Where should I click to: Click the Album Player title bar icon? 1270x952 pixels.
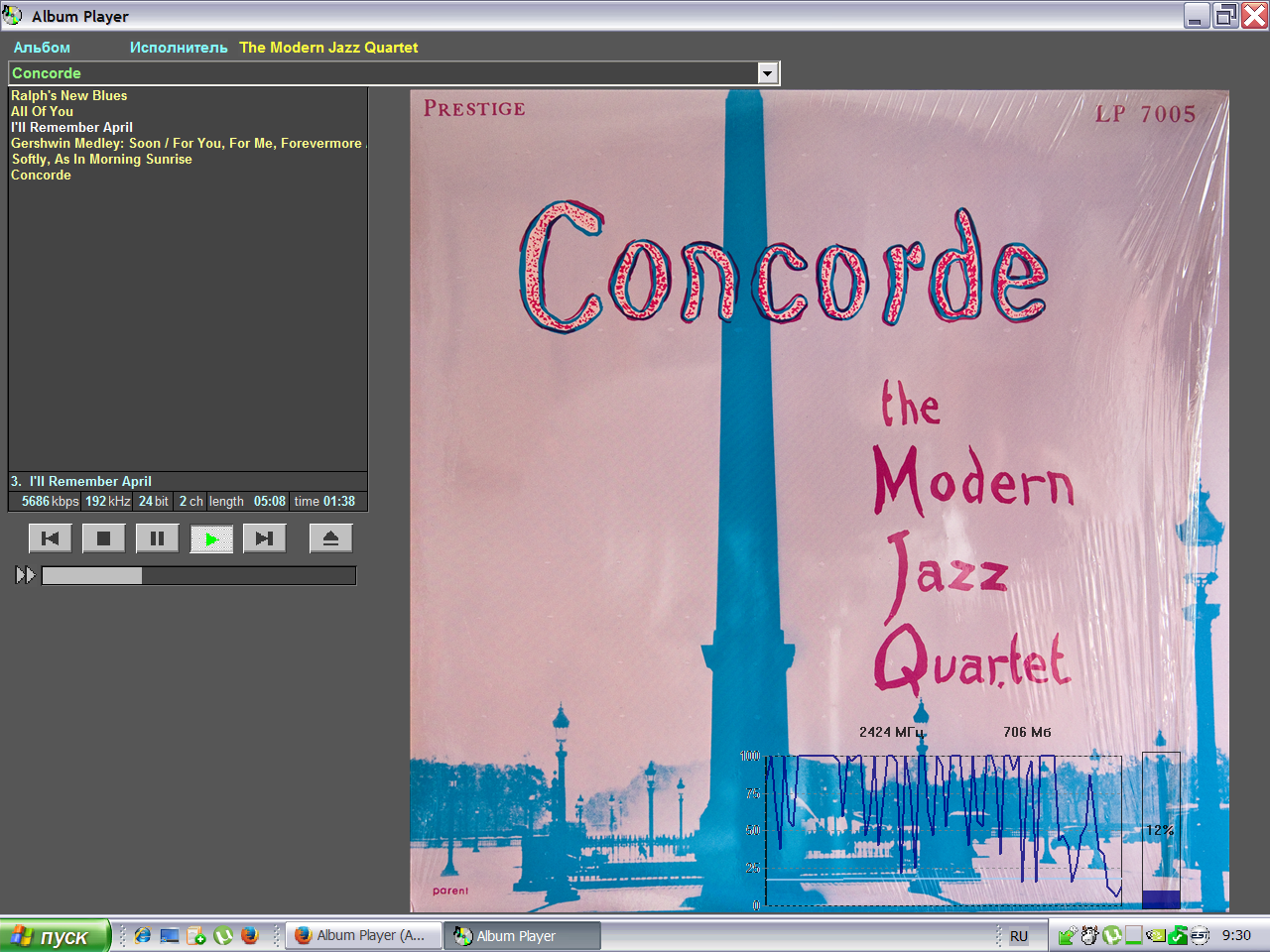click(12, 16)
